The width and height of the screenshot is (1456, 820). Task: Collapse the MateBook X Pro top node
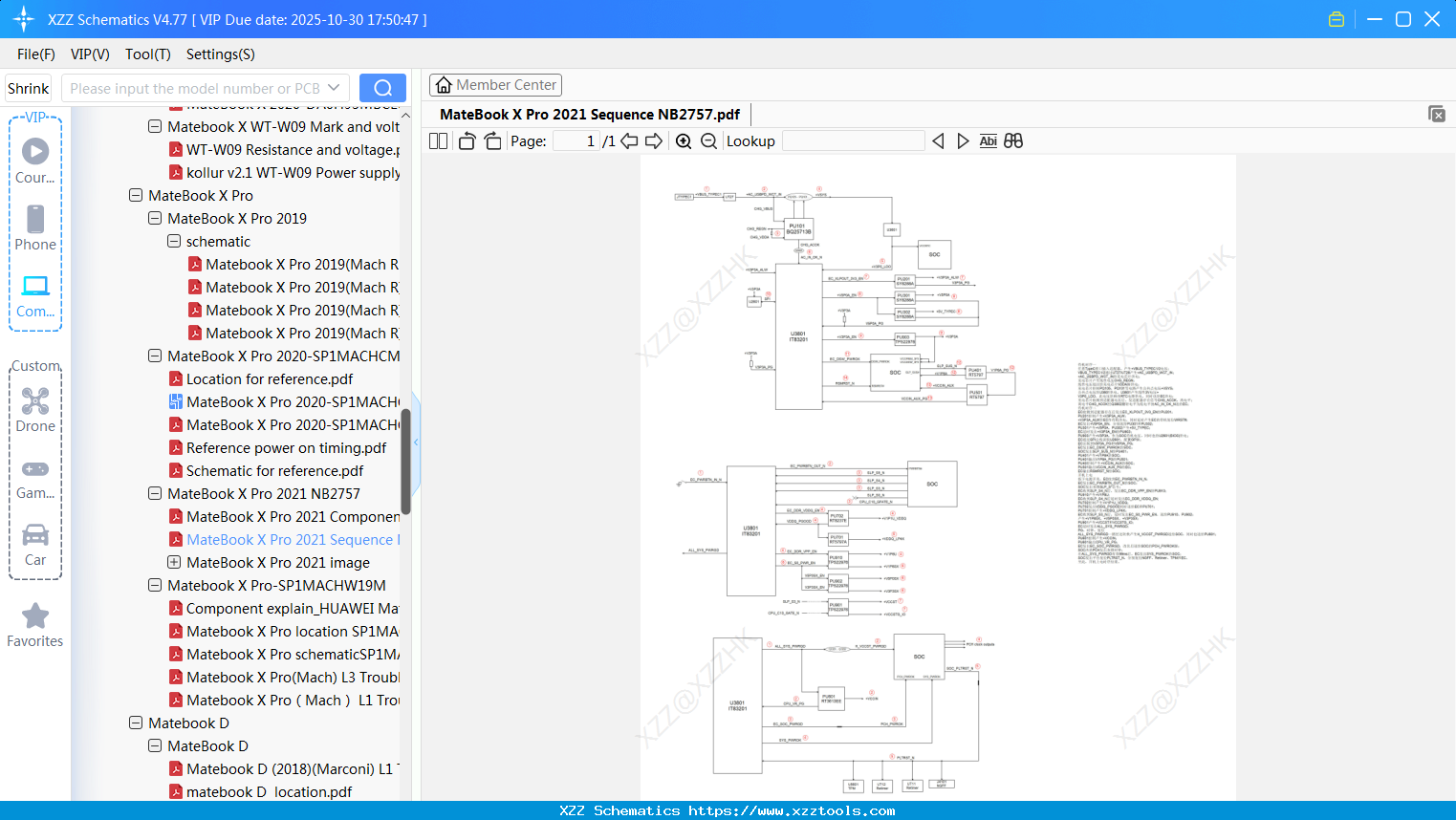click(x=136, y=195)
